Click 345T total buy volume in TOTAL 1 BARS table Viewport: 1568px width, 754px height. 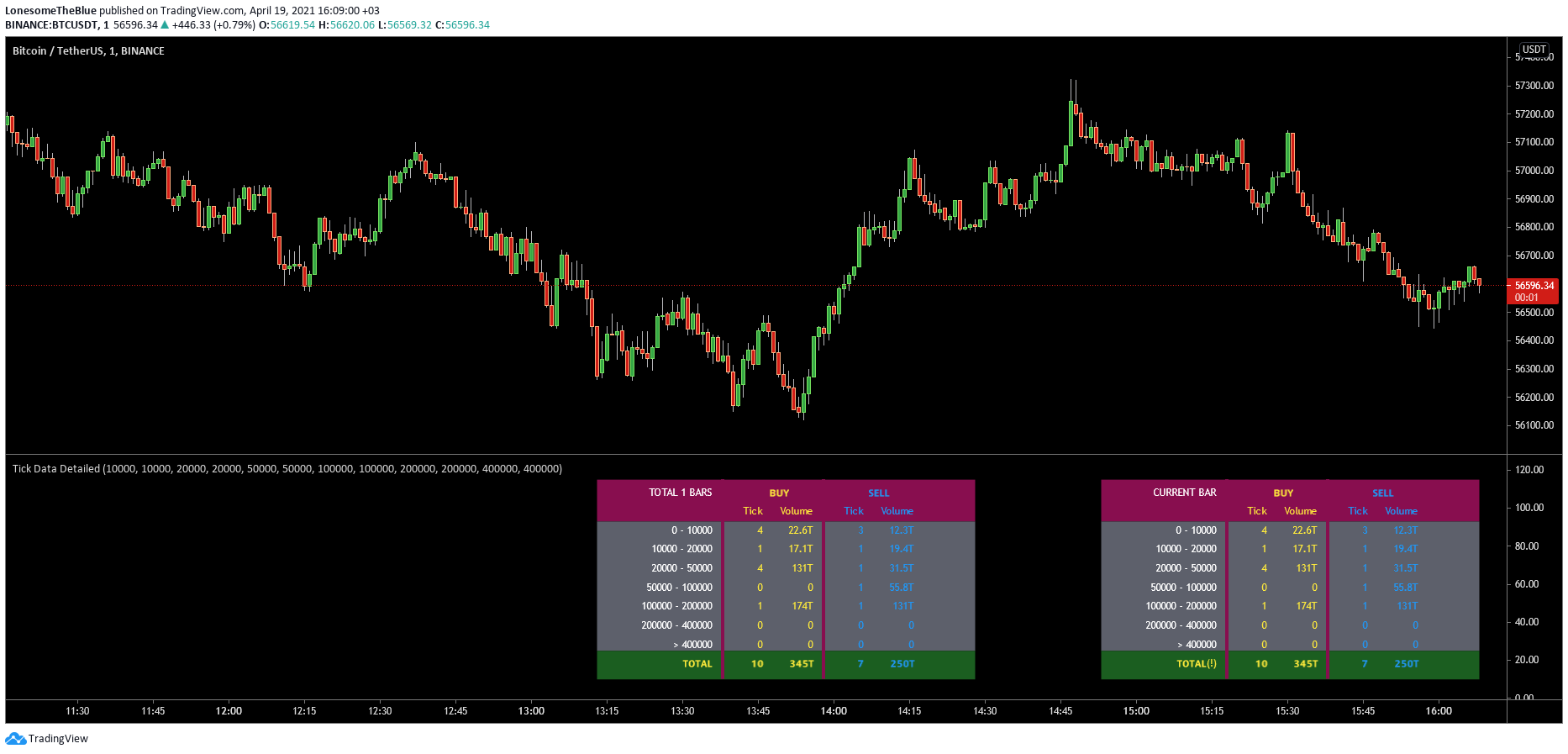pyautogui.click(x=802, y=664)
